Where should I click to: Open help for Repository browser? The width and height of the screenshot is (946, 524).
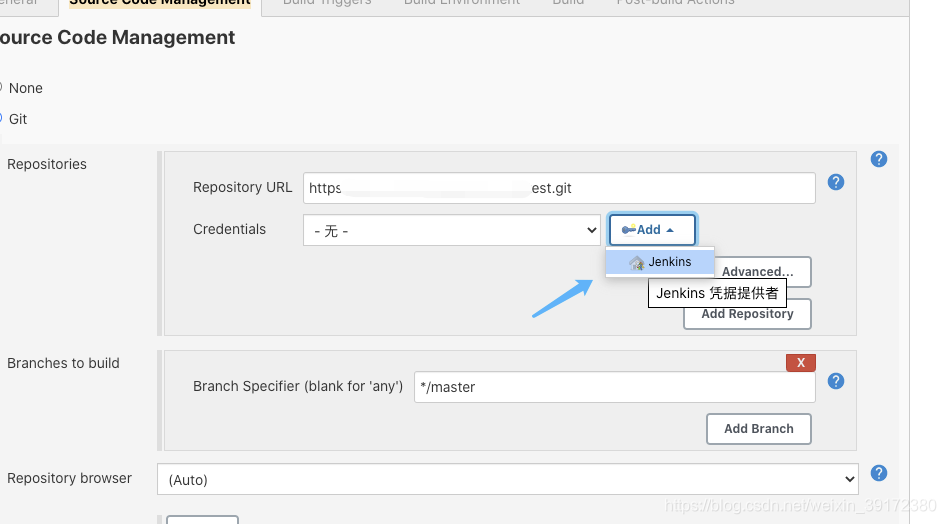(878, 473)
